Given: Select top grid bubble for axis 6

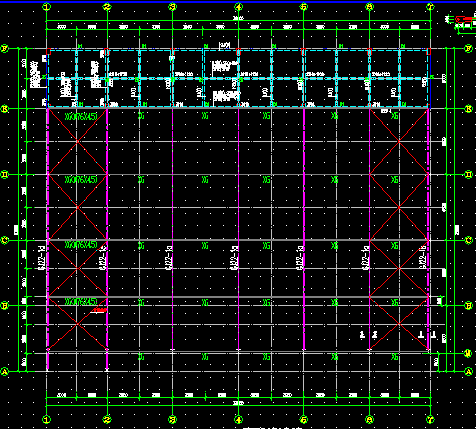Looking at the screenshot, I should [x=369, y=6].
